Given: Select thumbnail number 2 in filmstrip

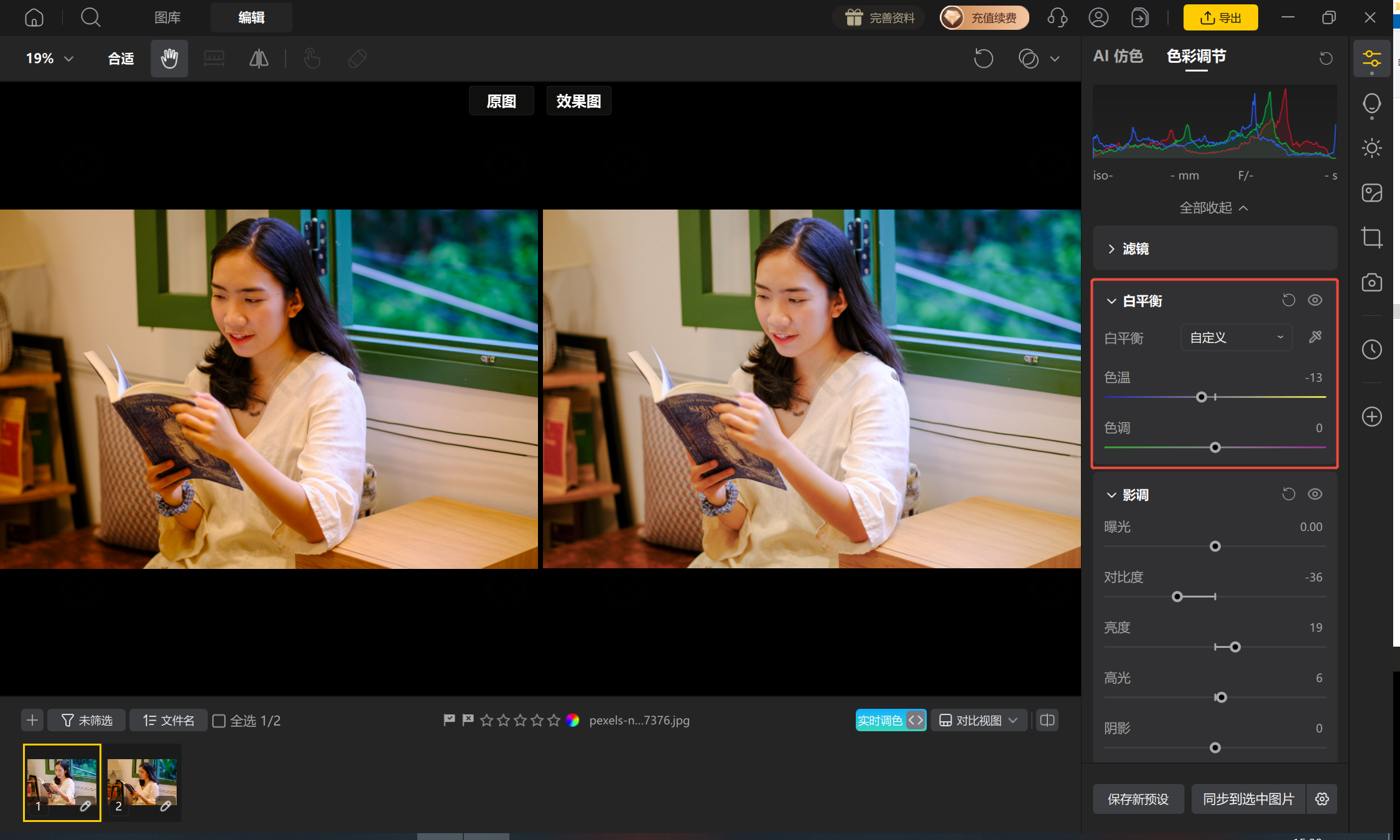Looking at the screenshot, I should (142, 782).
